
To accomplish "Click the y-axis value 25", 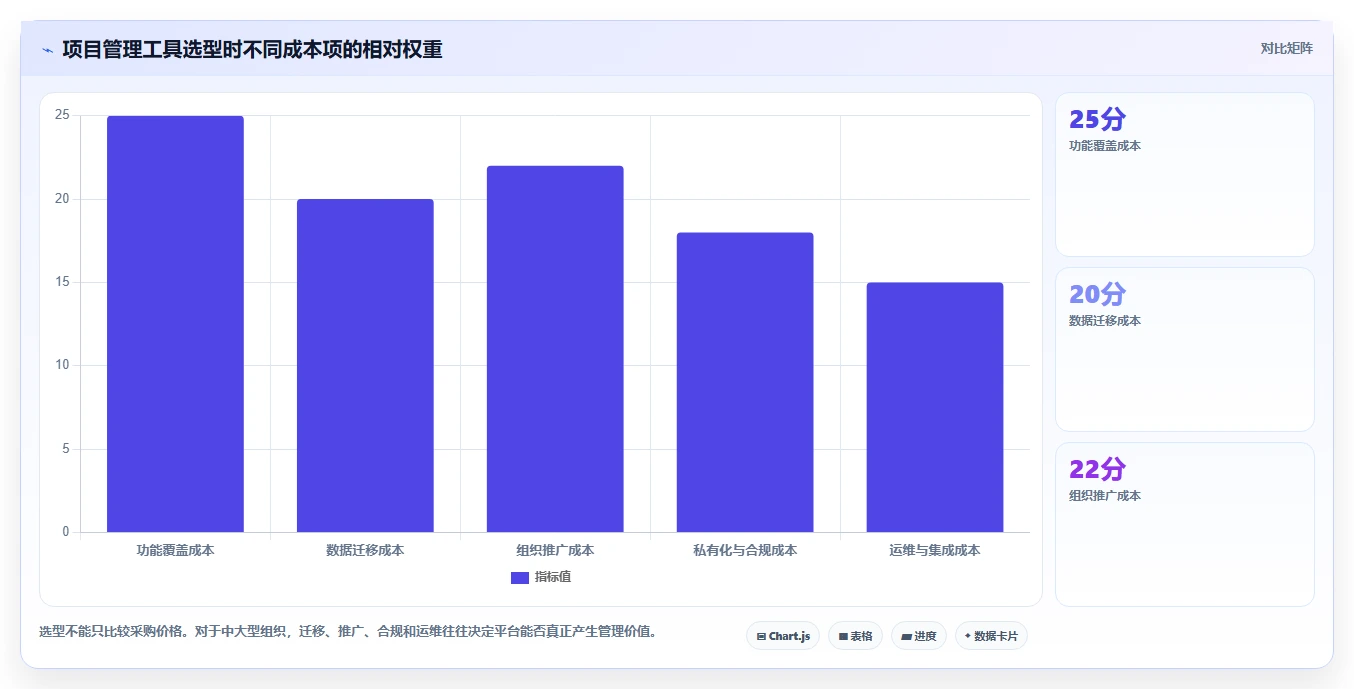I will tap(62, 116).
